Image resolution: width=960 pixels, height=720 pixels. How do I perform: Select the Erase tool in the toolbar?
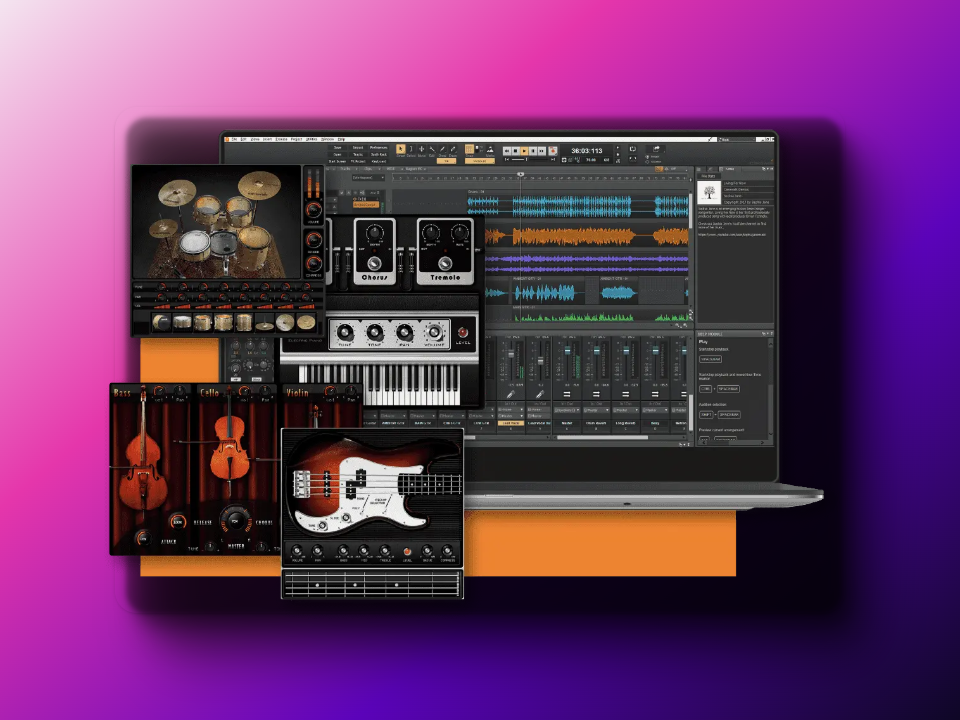tap(453, 149)
